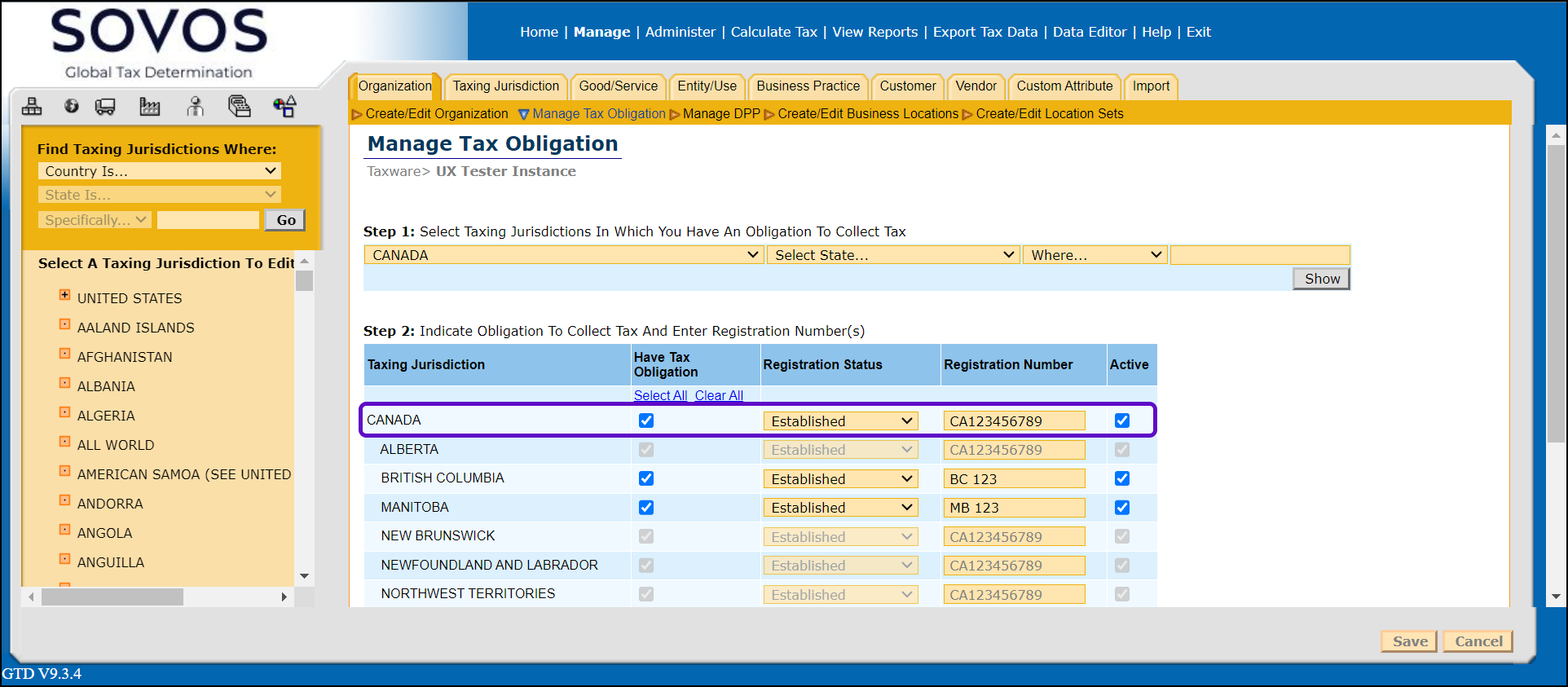Switch to the Business Practice tab
Image resolution: width=1568 pixels, height=687 pixels.
click(808, 86)
